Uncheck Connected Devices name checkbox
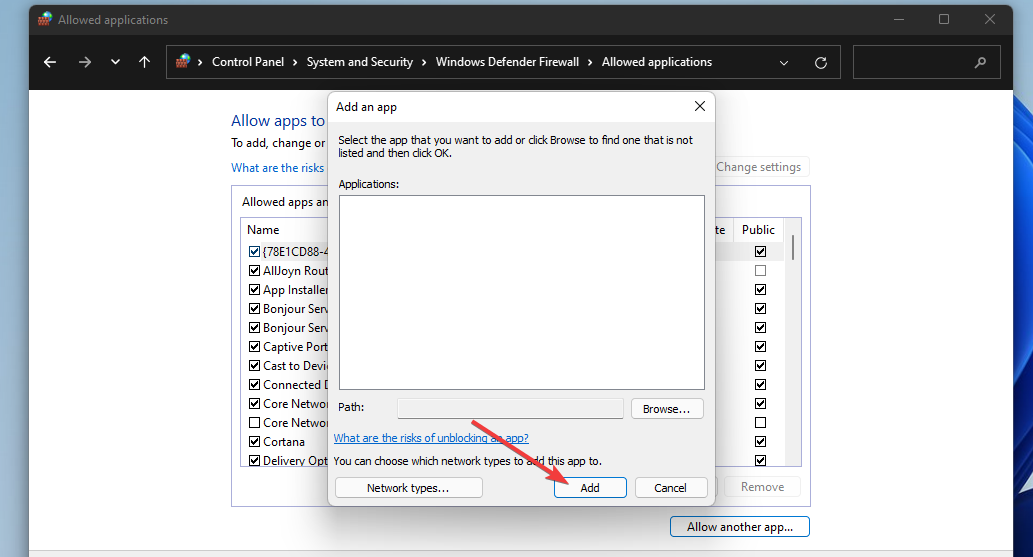The image size is (1033, 557). point(254,385)
